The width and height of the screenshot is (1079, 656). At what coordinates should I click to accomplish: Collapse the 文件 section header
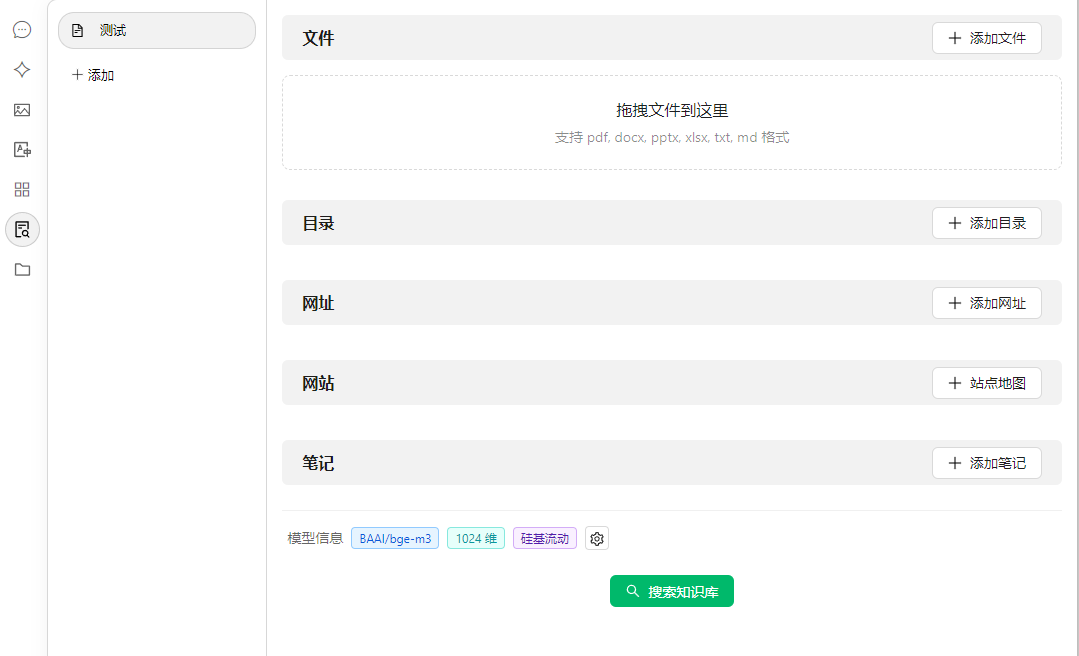coord(316,38)
